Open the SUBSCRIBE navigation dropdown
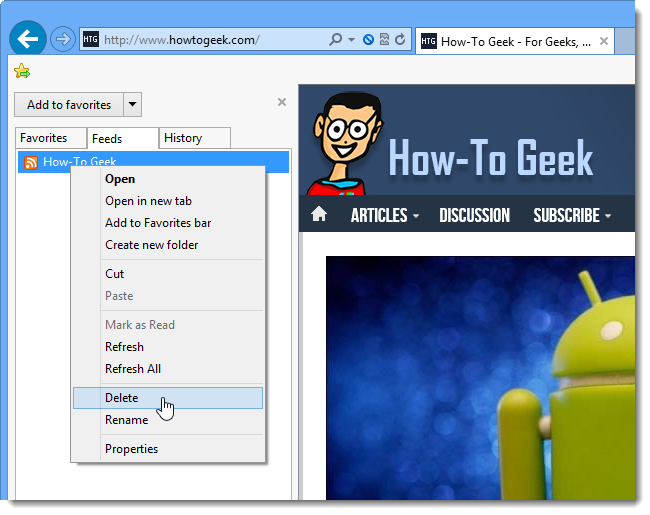Image resolution: width=650 pixels, height=515 pixels. (572, 215)
